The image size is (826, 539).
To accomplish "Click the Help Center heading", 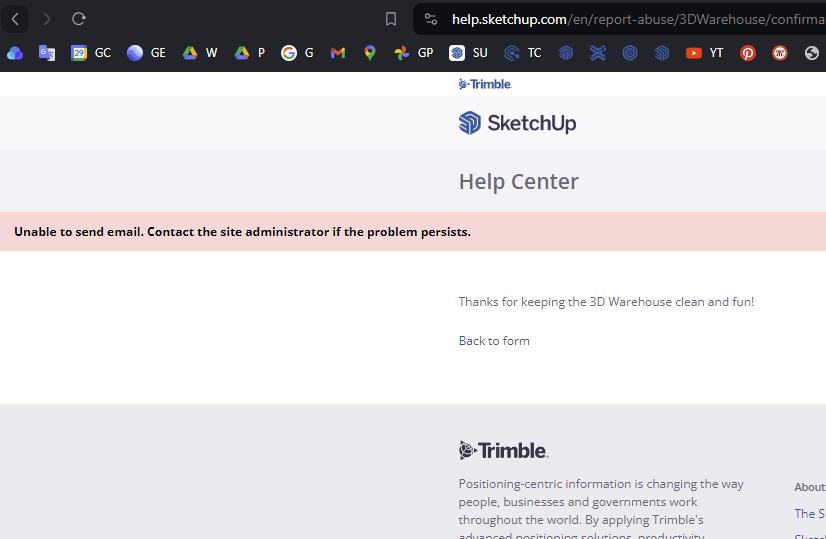I will tap(518, 182).
